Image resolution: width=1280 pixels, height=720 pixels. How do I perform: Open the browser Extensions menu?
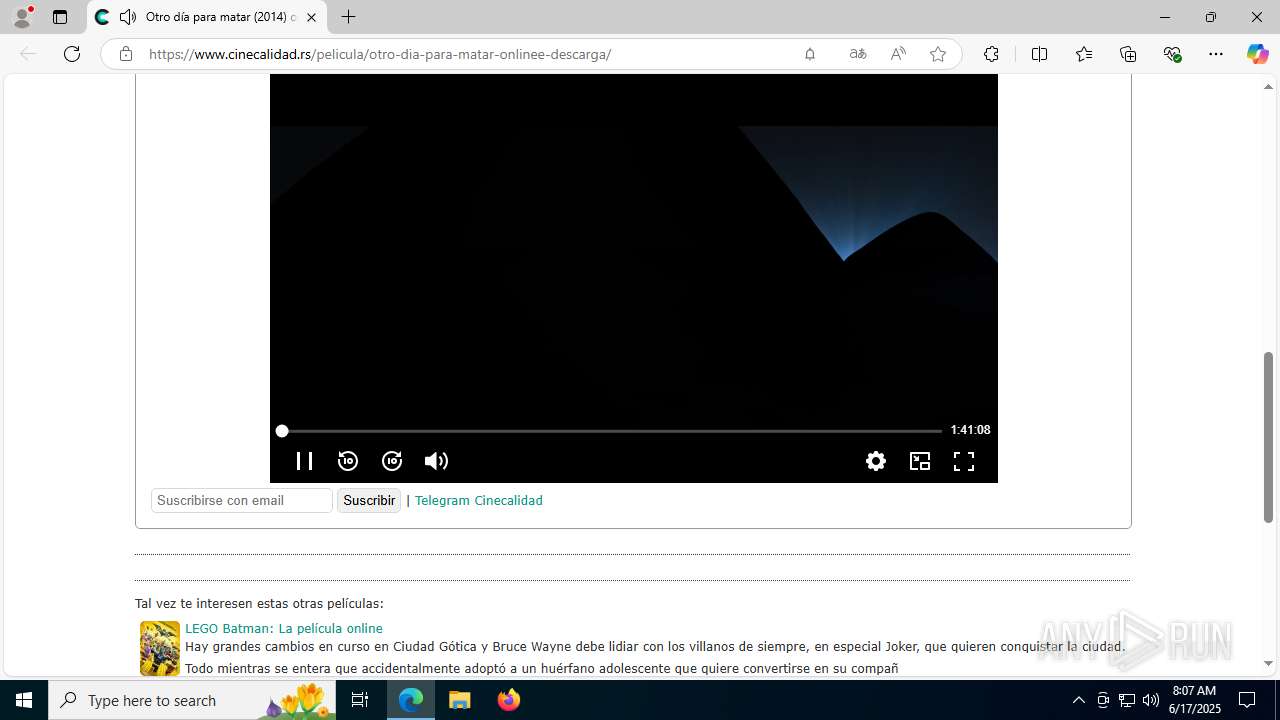[991, 54]
